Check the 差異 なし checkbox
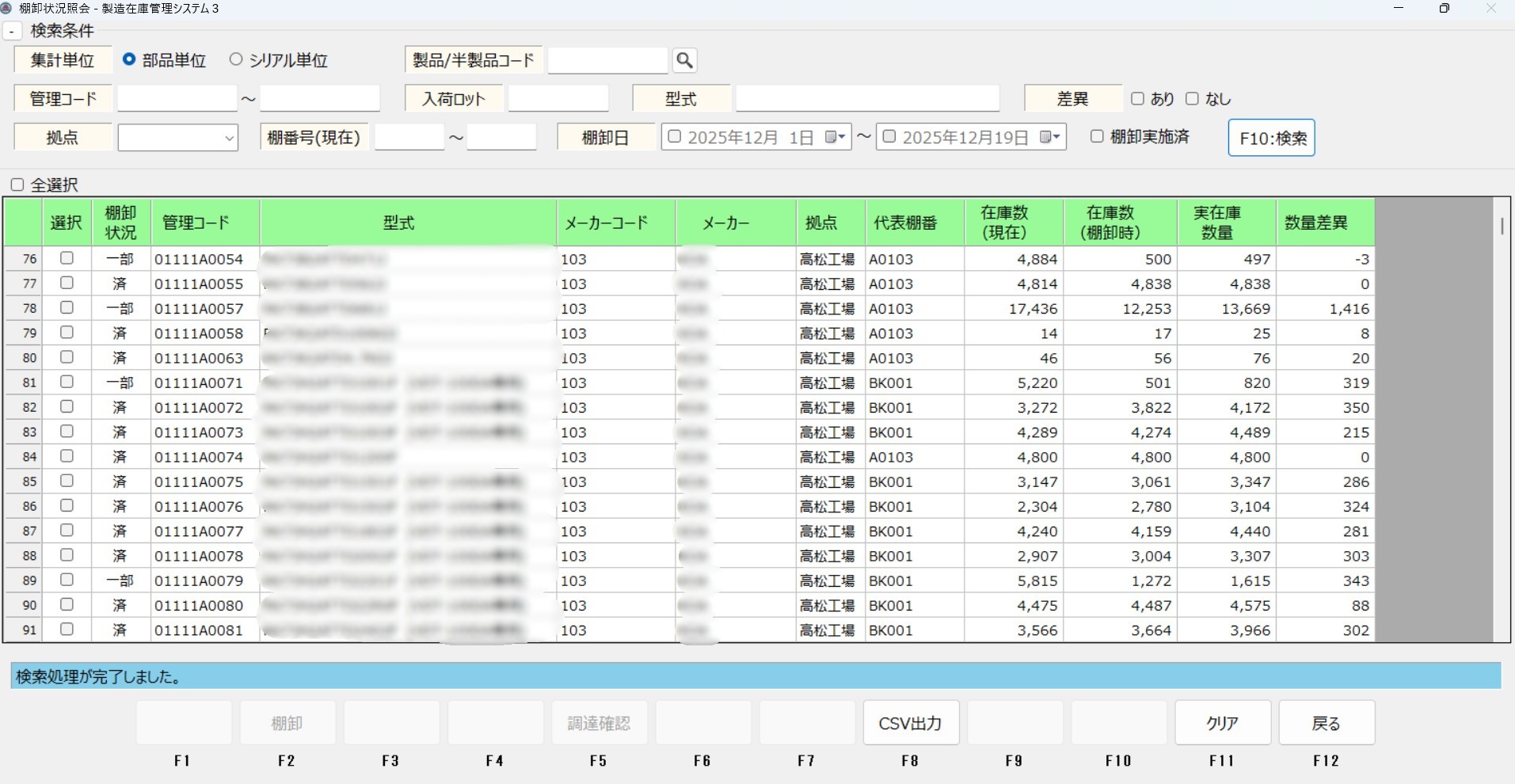Viewport: 1515px width, 784px height. (1192, 98)
